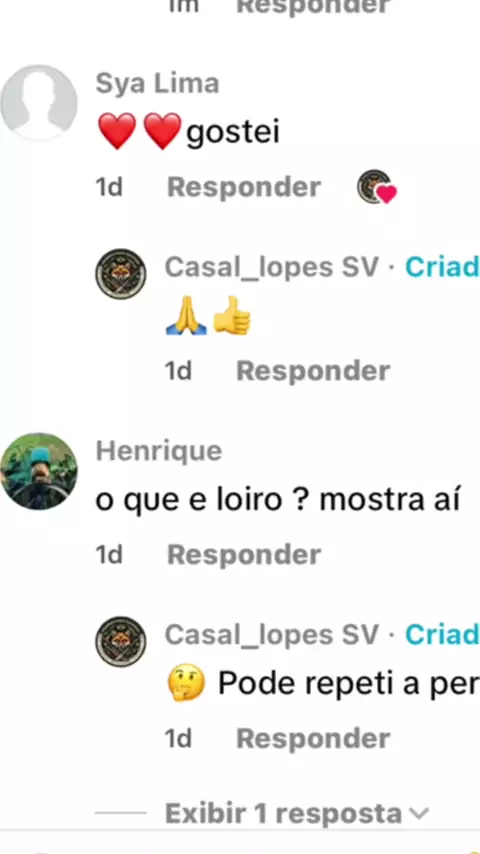
Task: Open Sya Lima's default profile avatar
Action: [x=39, y=103]
